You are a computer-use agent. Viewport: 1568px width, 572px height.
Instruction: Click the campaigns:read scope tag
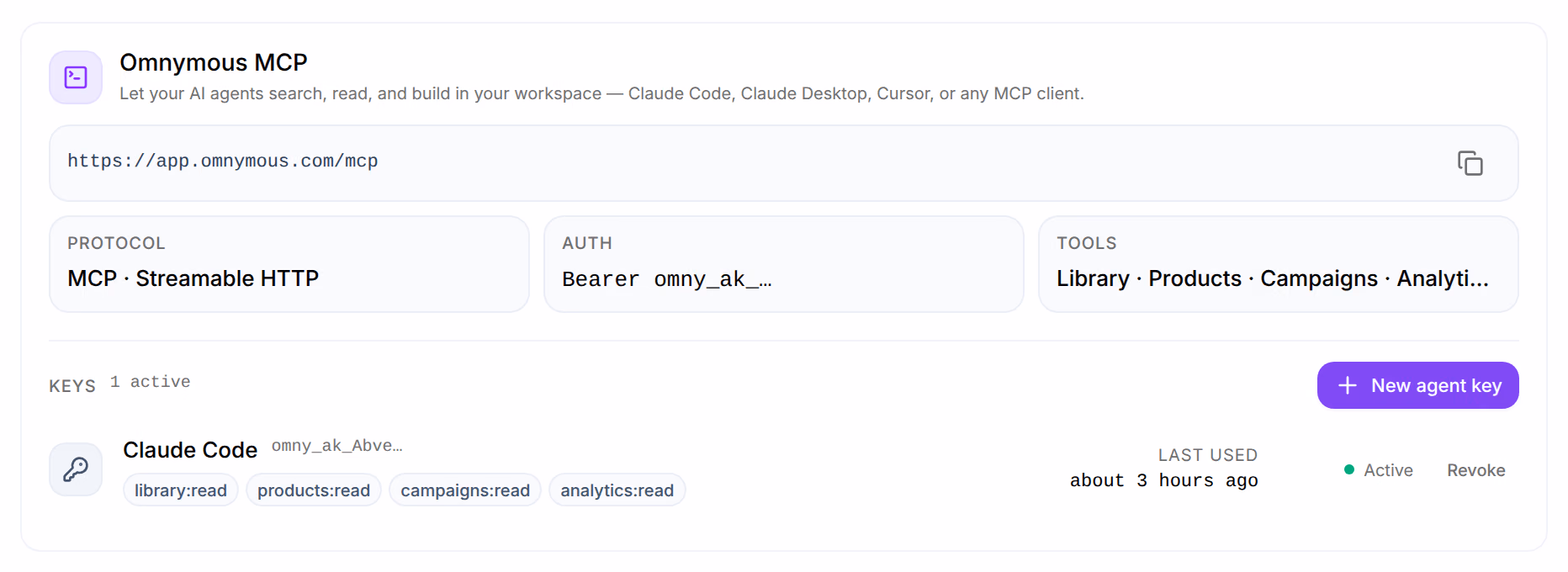[x=465, y=490]
